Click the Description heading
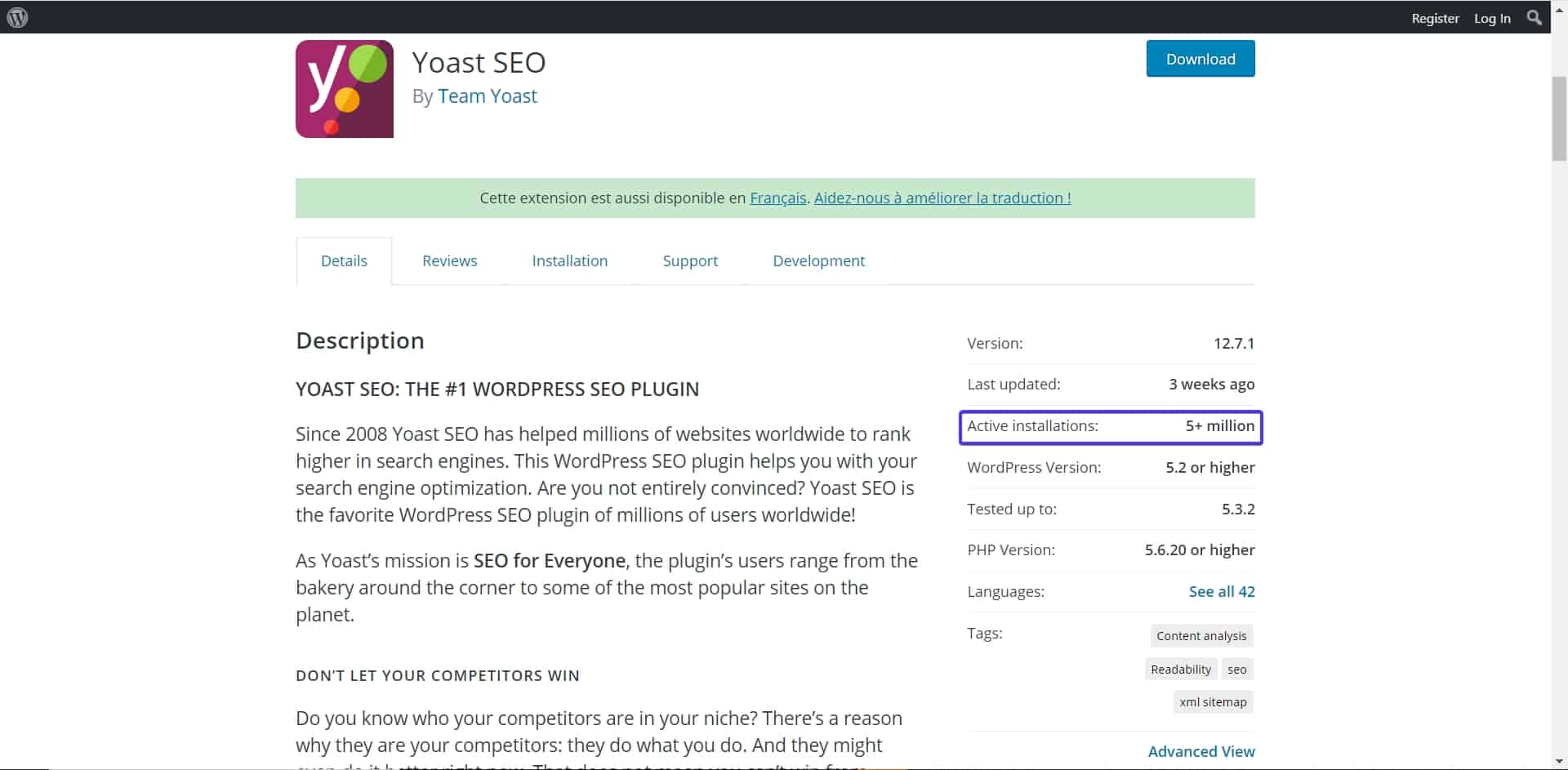1568x770 pixels. point(360,340)
